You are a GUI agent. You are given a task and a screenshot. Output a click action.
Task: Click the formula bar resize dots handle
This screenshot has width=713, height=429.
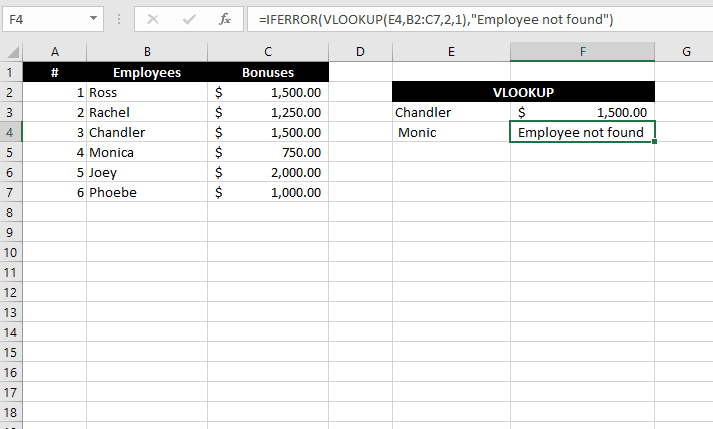pyautogui.click(x=119, y=19)
